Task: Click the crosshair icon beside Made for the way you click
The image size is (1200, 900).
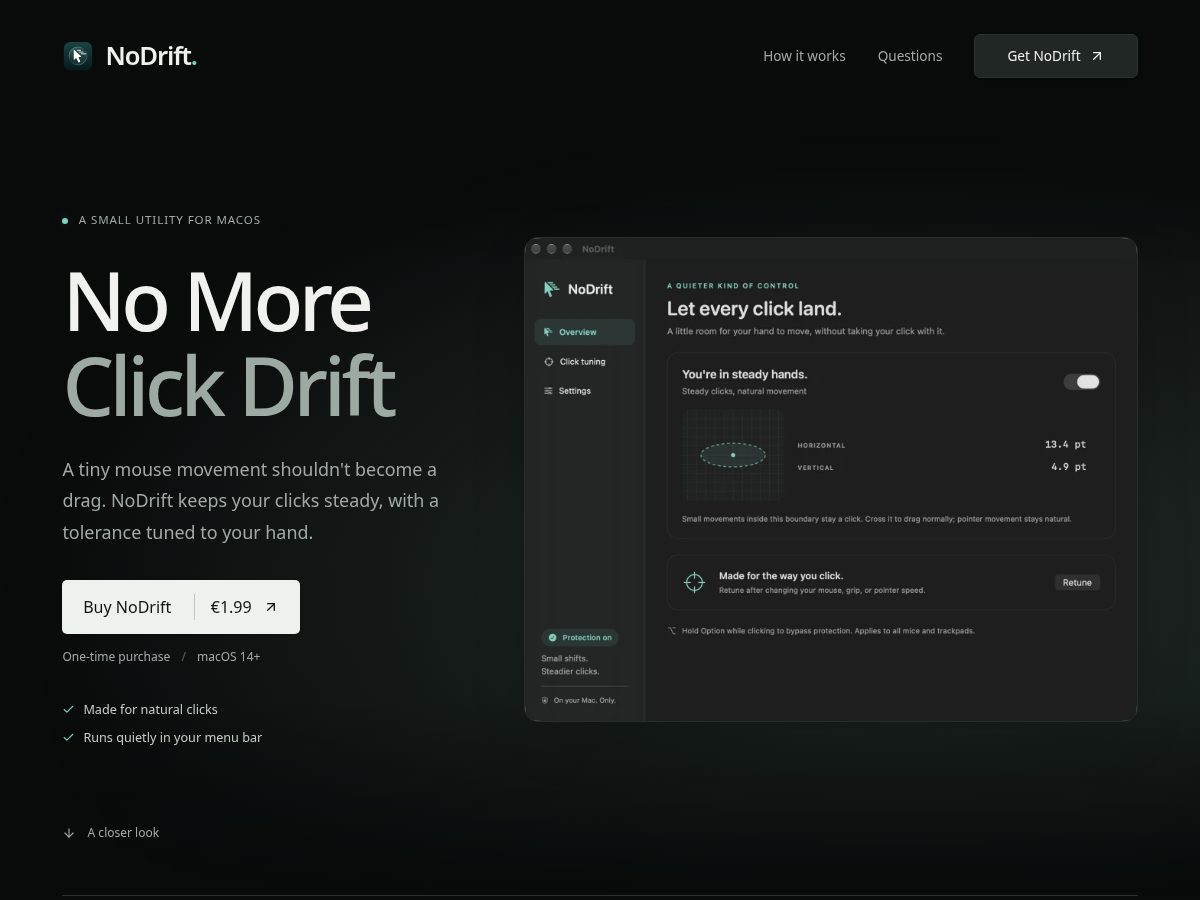Action: (694, 582)
